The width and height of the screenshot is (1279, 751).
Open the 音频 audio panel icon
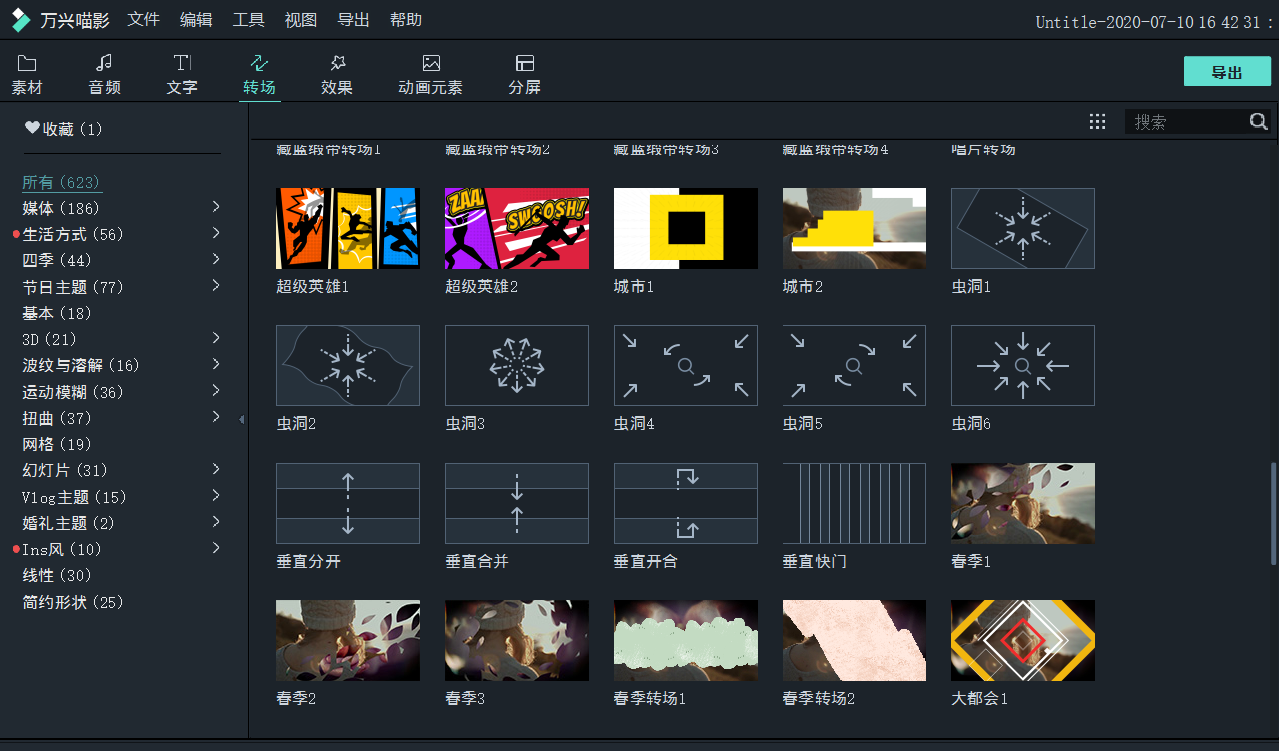click(x=104, y=64)
